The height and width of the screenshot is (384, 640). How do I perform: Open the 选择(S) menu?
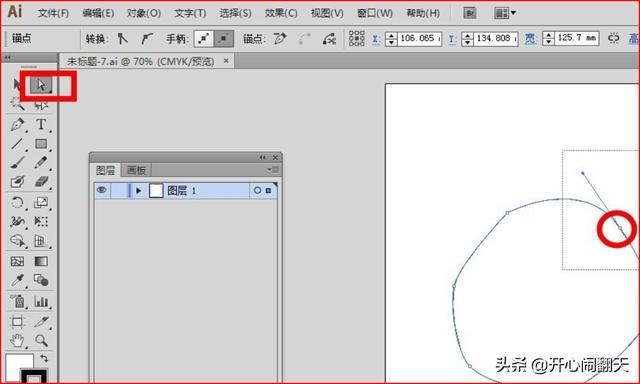click(236, 13)
